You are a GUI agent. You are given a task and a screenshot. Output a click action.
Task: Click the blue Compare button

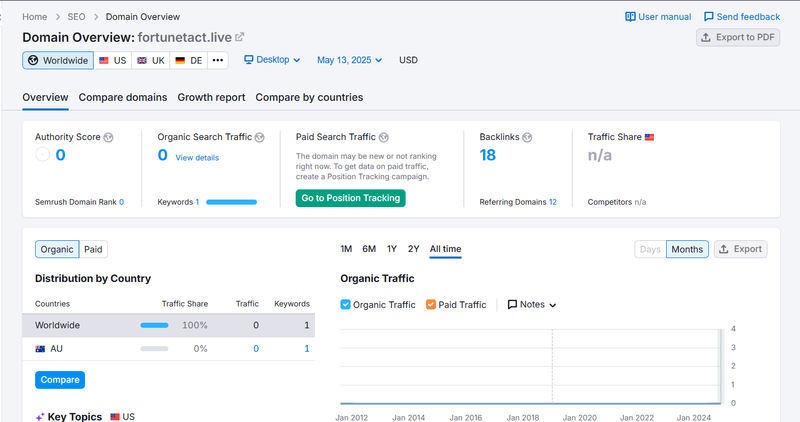(60, 380)
